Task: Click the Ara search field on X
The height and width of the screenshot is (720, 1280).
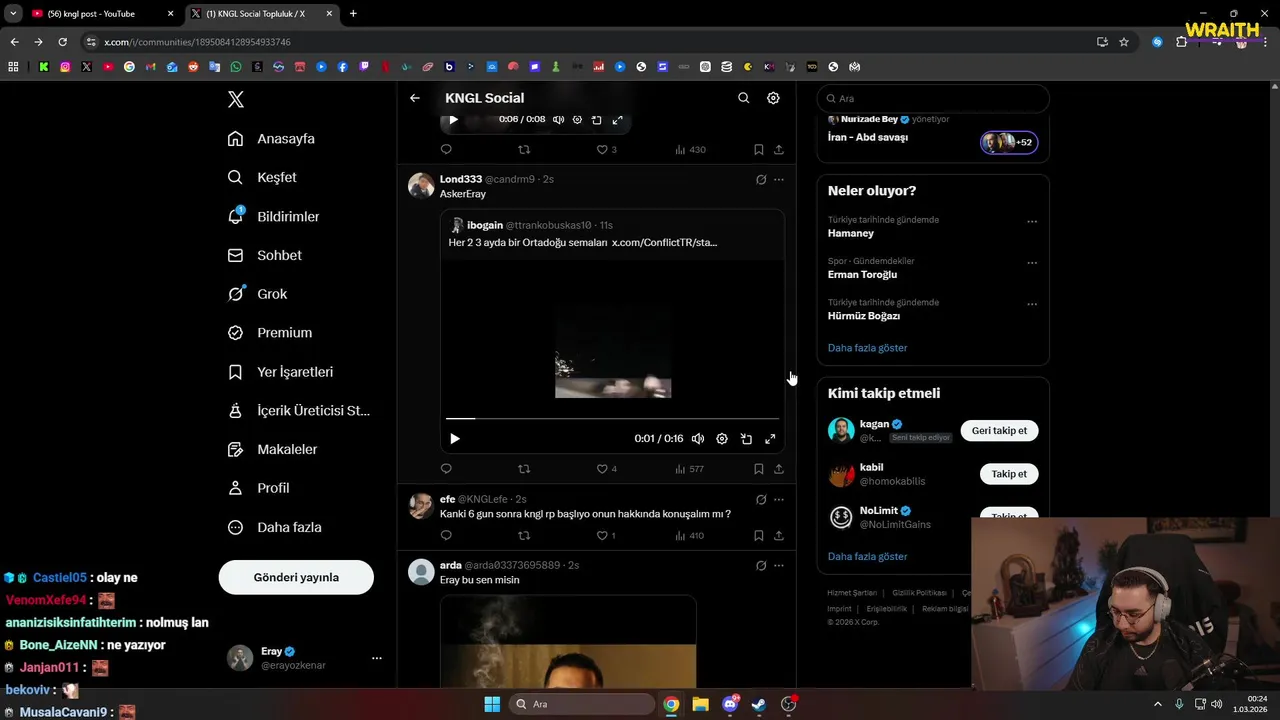Action: point(933,98)
